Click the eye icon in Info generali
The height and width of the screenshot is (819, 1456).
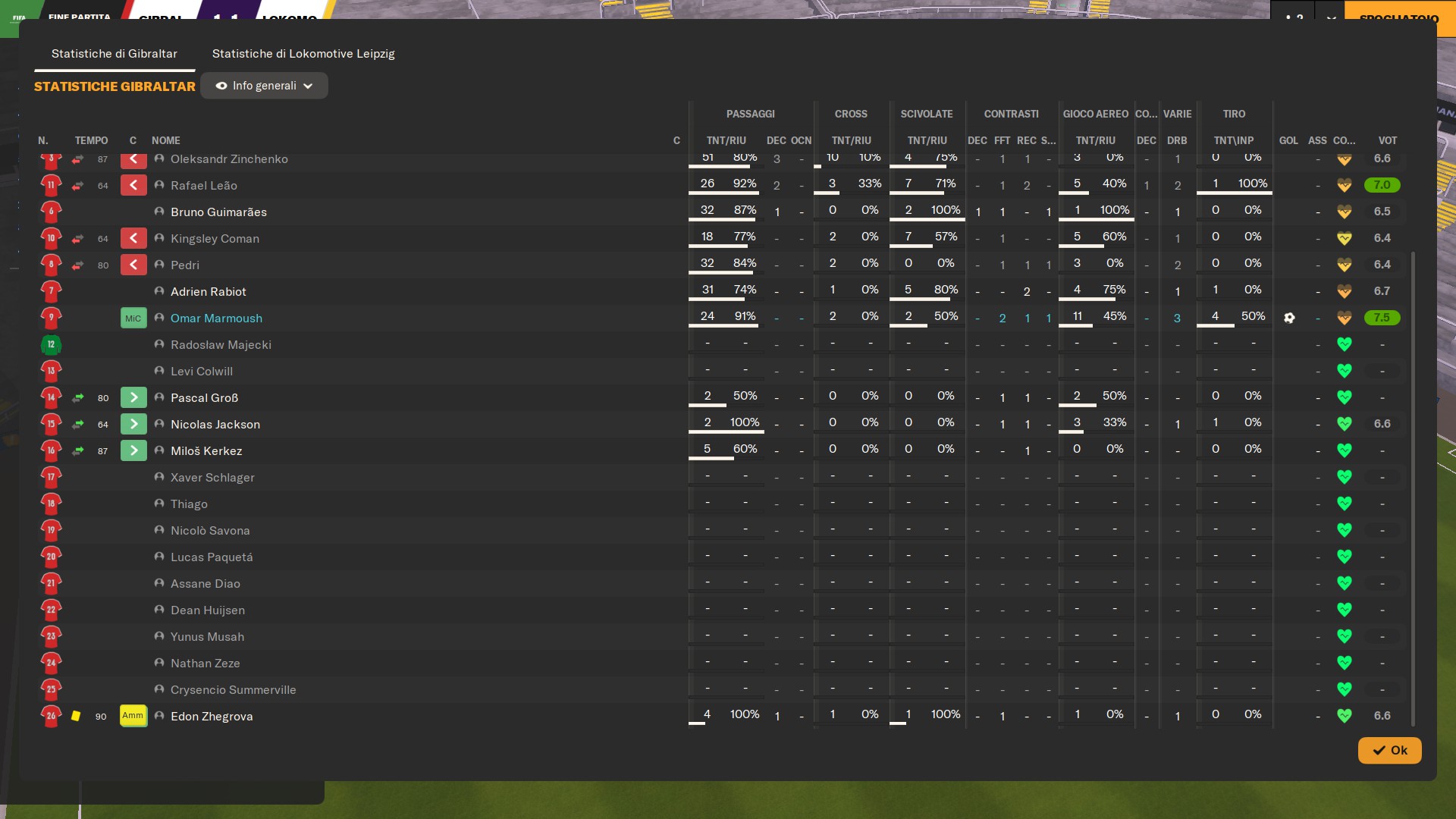pyautogui.click(x=221, y=86)
